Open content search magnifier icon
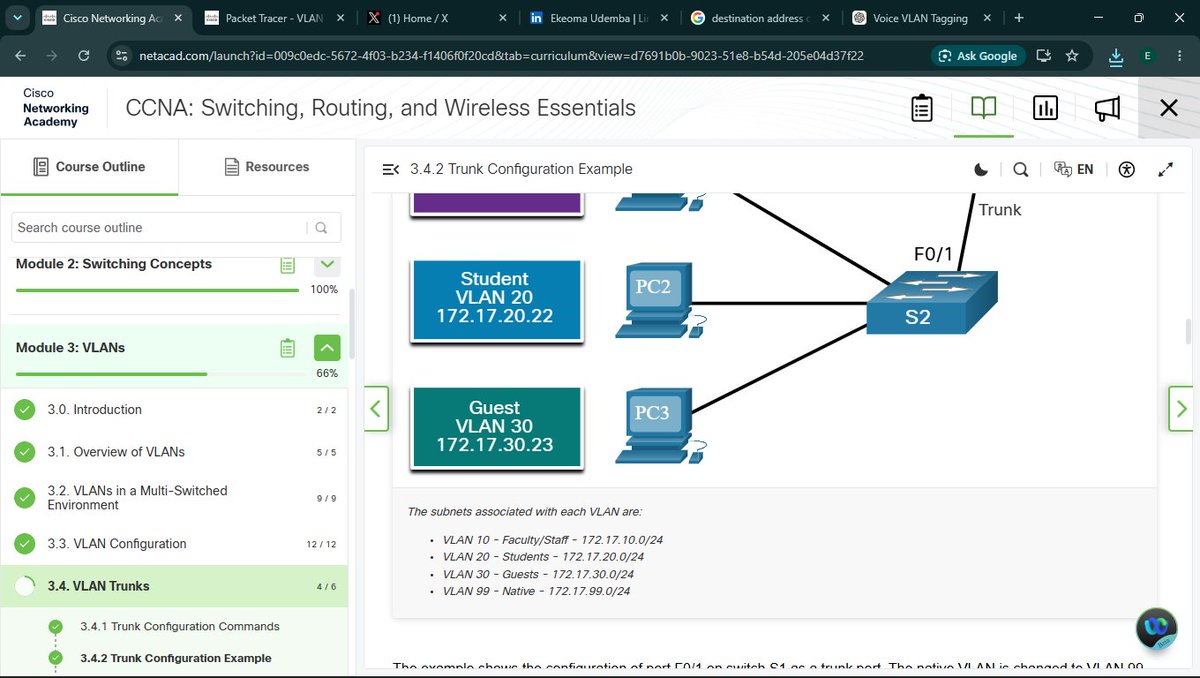Viewport: 1200px width, 678px height. [1020, 170]
